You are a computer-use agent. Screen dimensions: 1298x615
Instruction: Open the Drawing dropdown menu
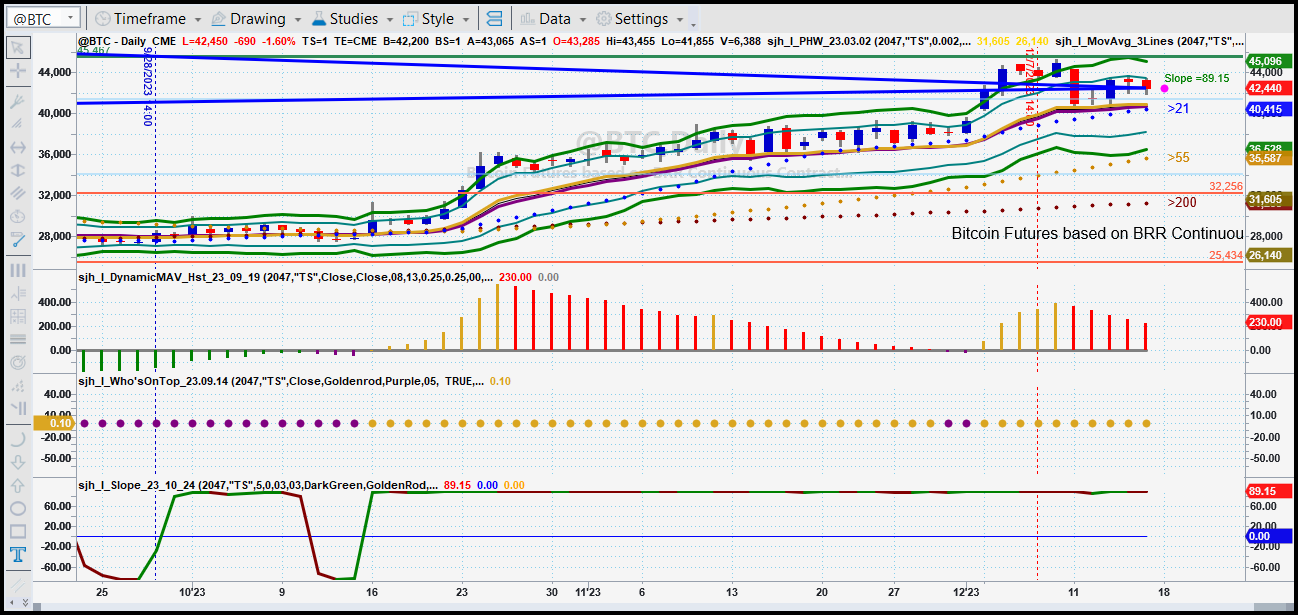point(255,19)
